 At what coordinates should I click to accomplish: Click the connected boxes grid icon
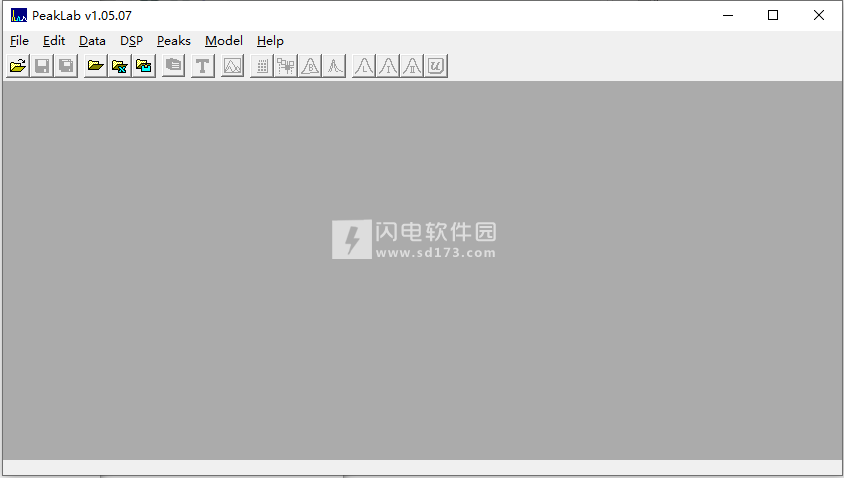click(x=286, y=66)
